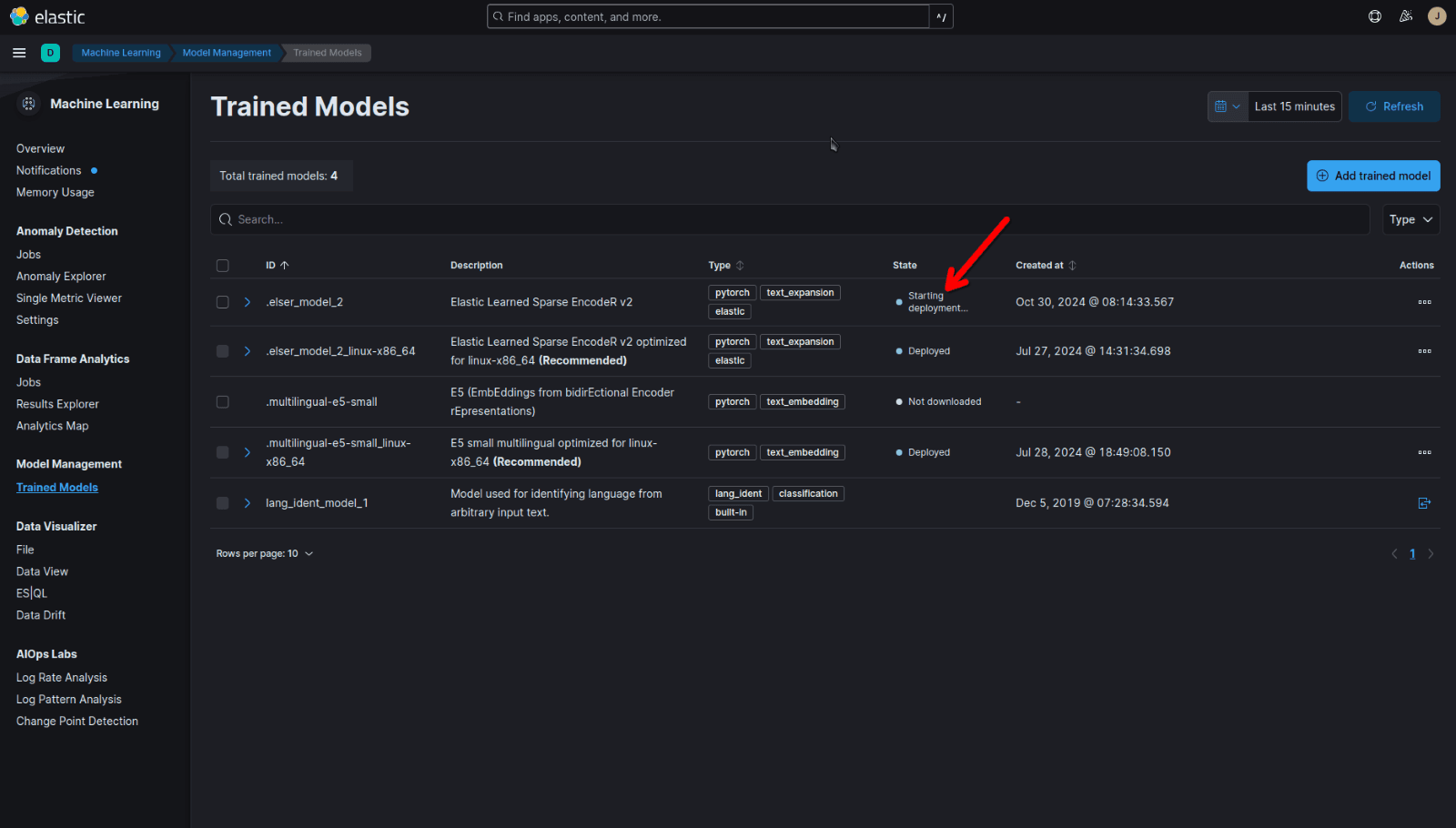This screenshot has height=828, width=1456.
Task: Navigate to the Model Management breadcrumb
Action: tap(226, 52)
